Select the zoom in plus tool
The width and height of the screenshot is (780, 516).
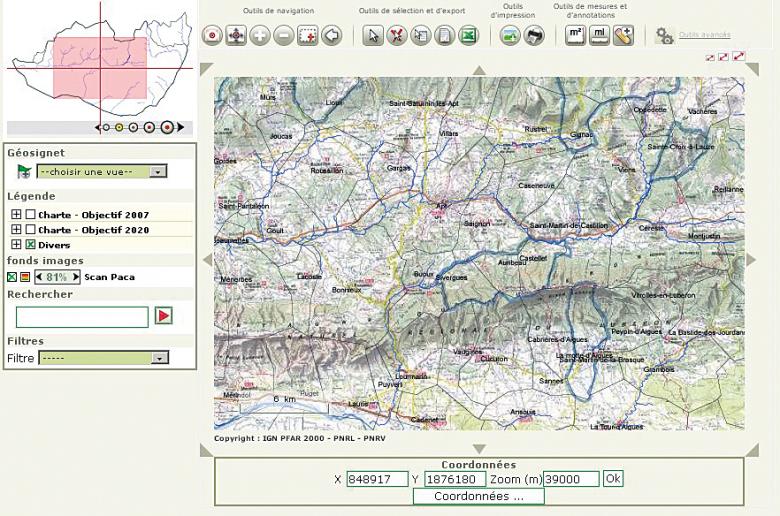pos(260,35)
